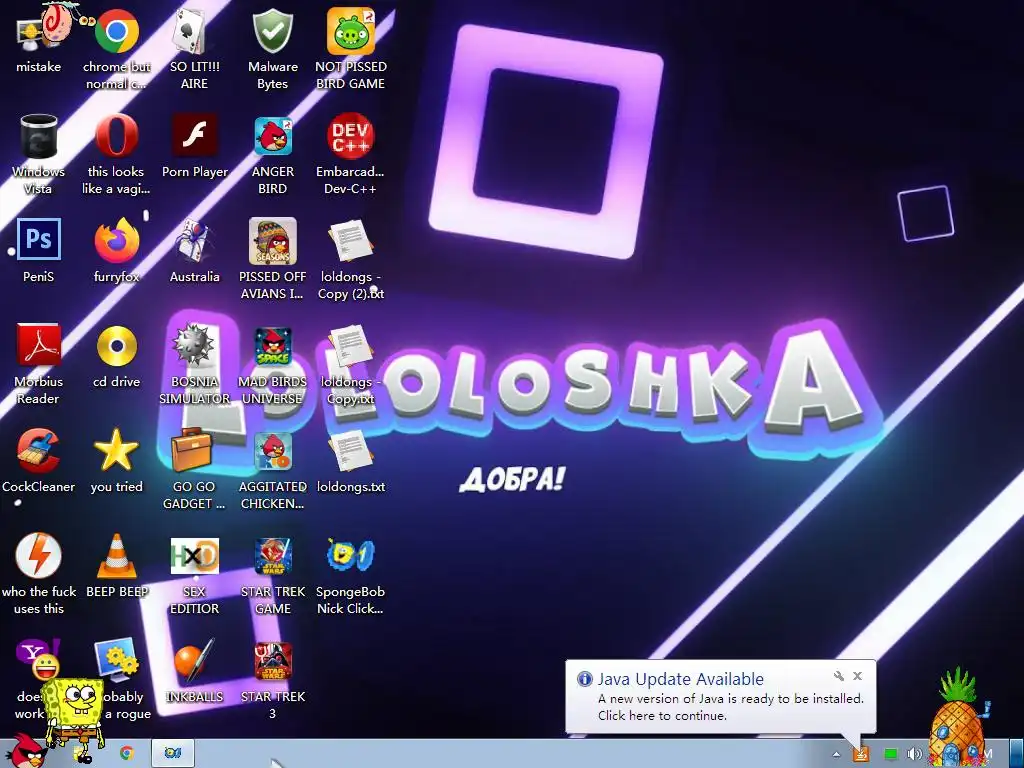Open the BEEP BEEP VLC cone icon
This screenshot has width=1024, height=768.
click(117, 555)
